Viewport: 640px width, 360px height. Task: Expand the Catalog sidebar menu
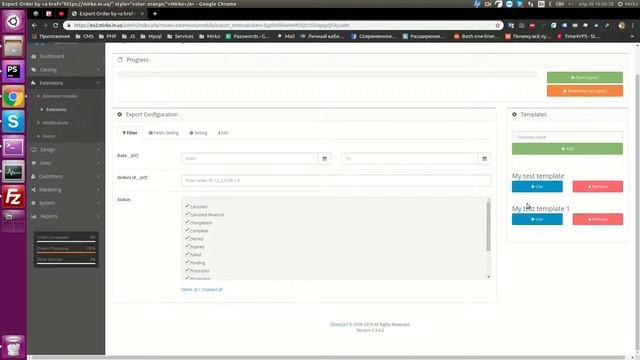click(x=66, y=70)
